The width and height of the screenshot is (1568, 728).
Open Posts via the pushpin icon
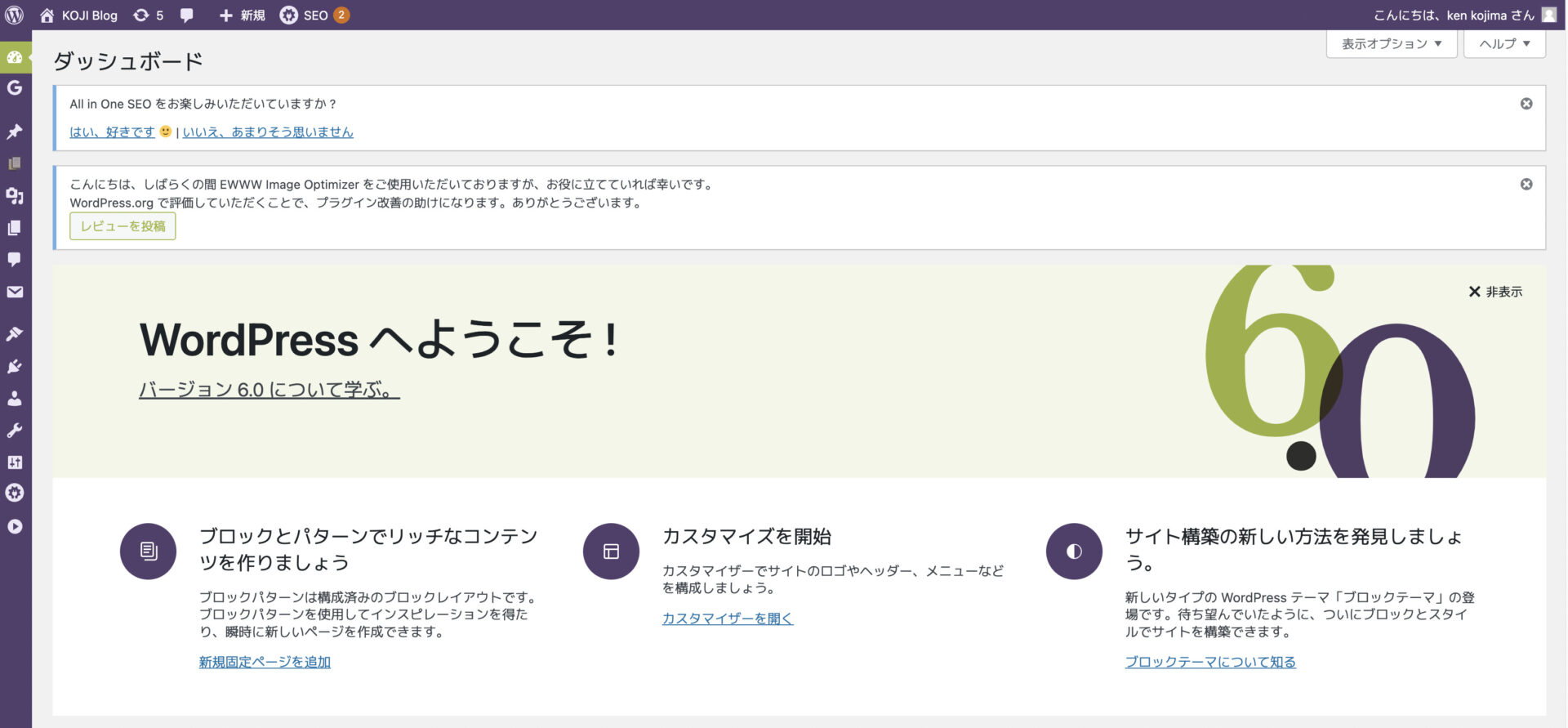pos(15,131)
